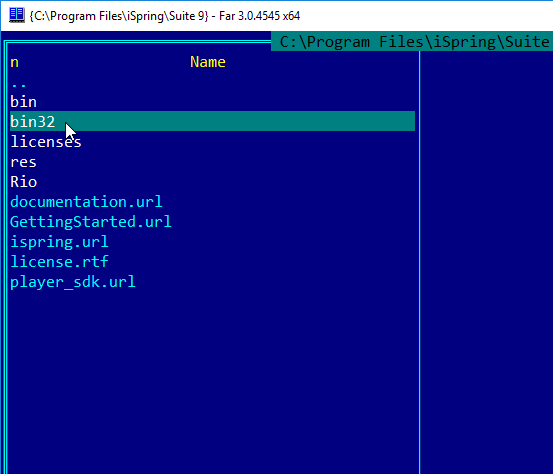Click the panel's left double border
Screen dimensions: 553x474
pos(5,257)
